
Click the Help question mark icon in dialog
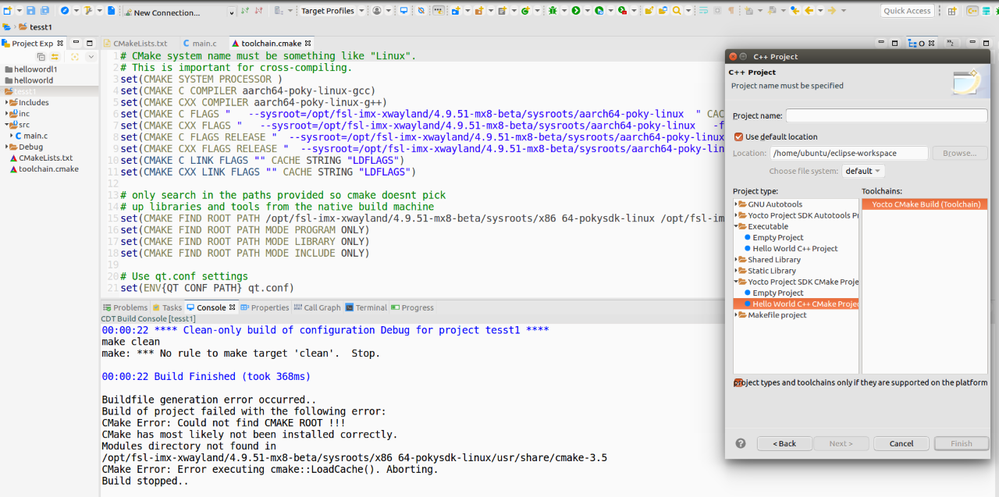click(x=740, y=443)
